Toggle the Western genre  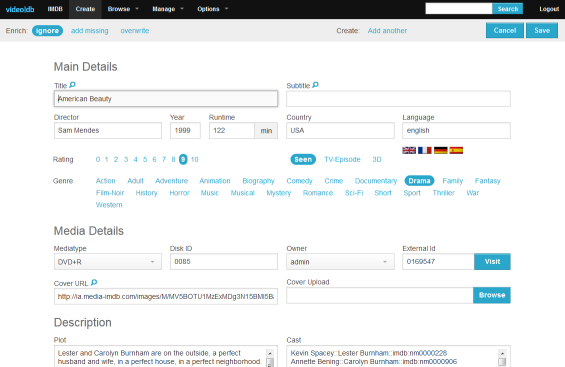click(109, 205)
